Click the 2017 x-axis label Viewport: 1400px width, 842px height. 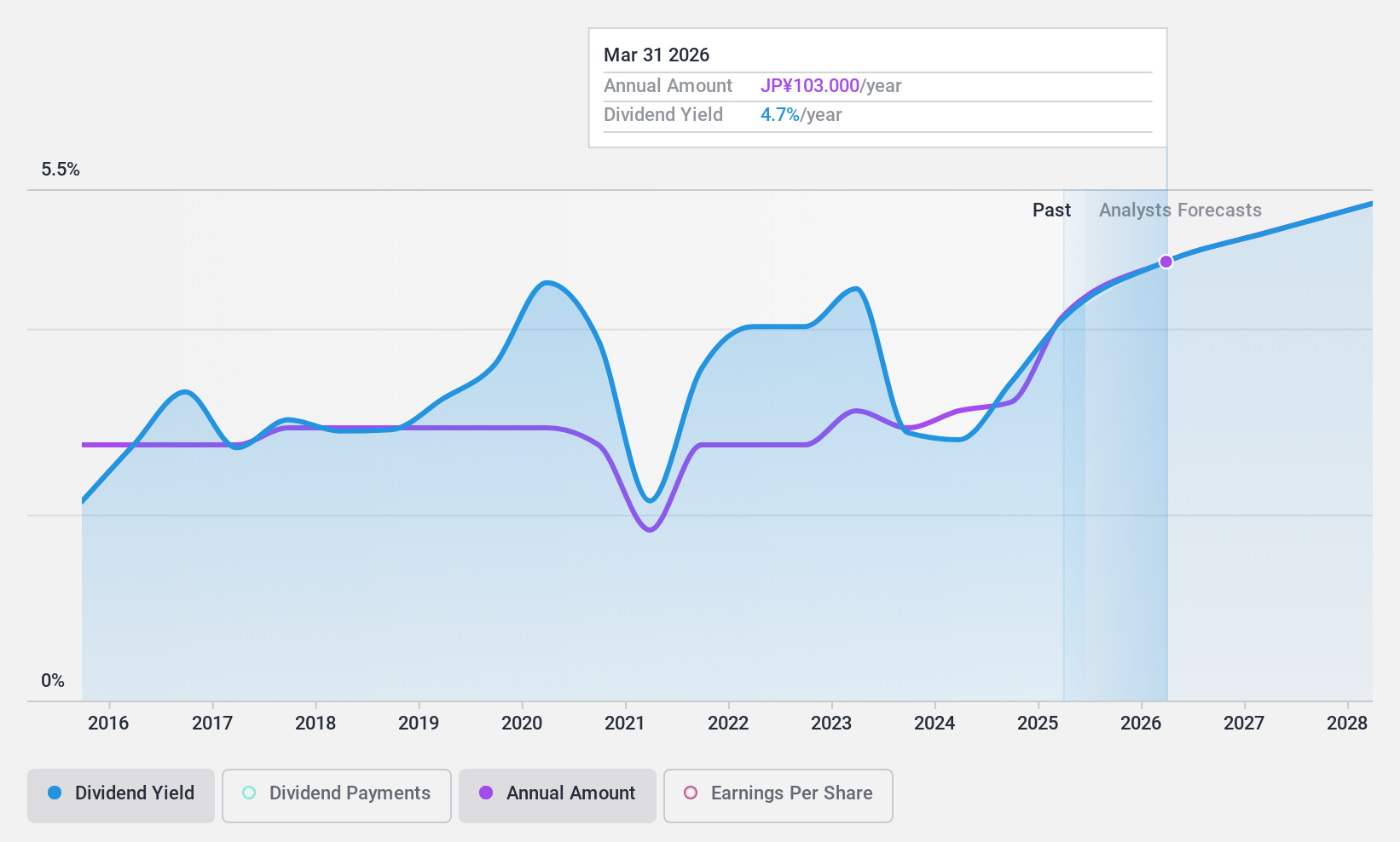pyautogui.click(x=212, y=724)
